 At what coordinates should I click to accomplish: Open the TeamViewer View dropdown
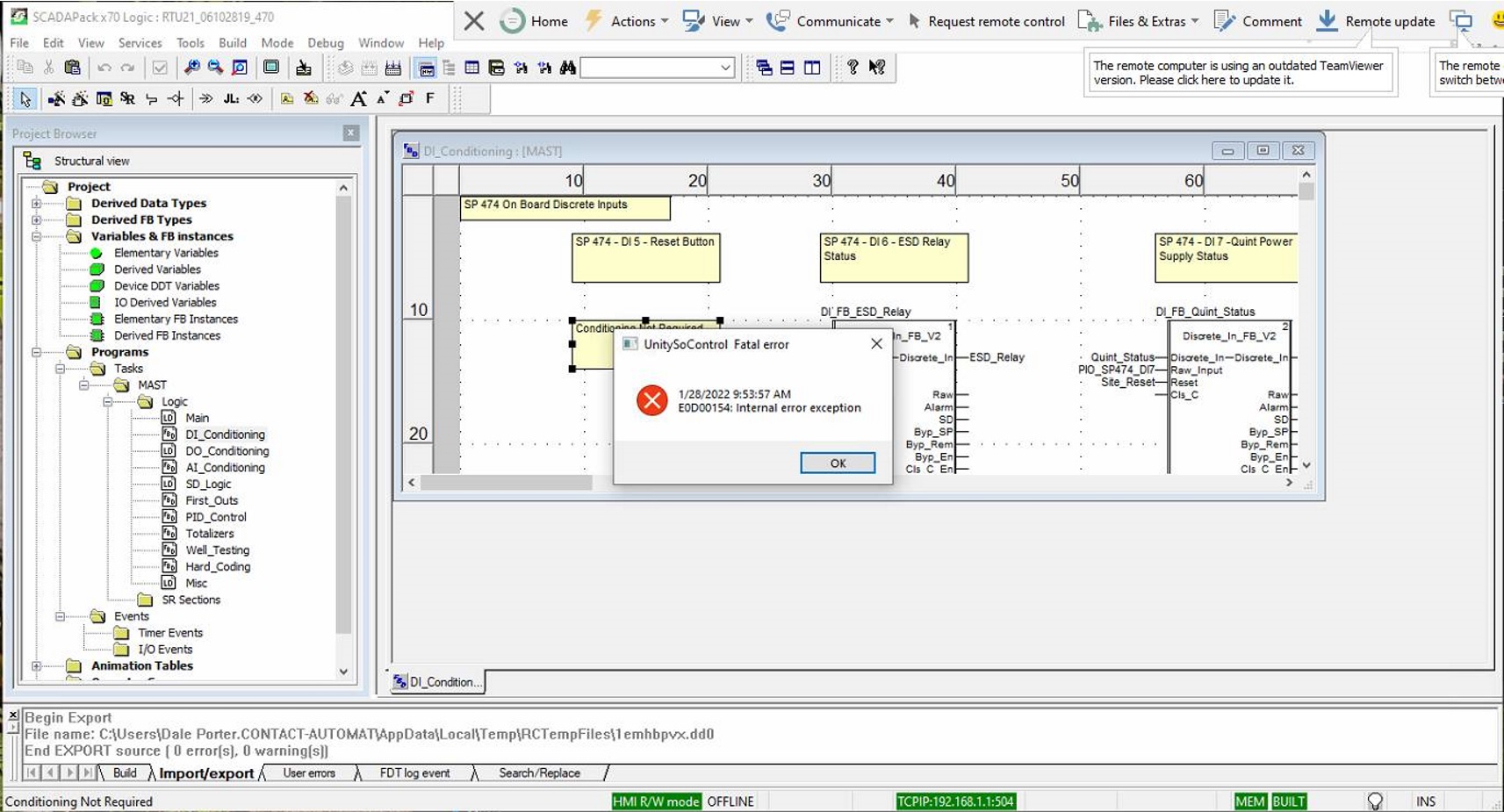click(x=717, y=21)
